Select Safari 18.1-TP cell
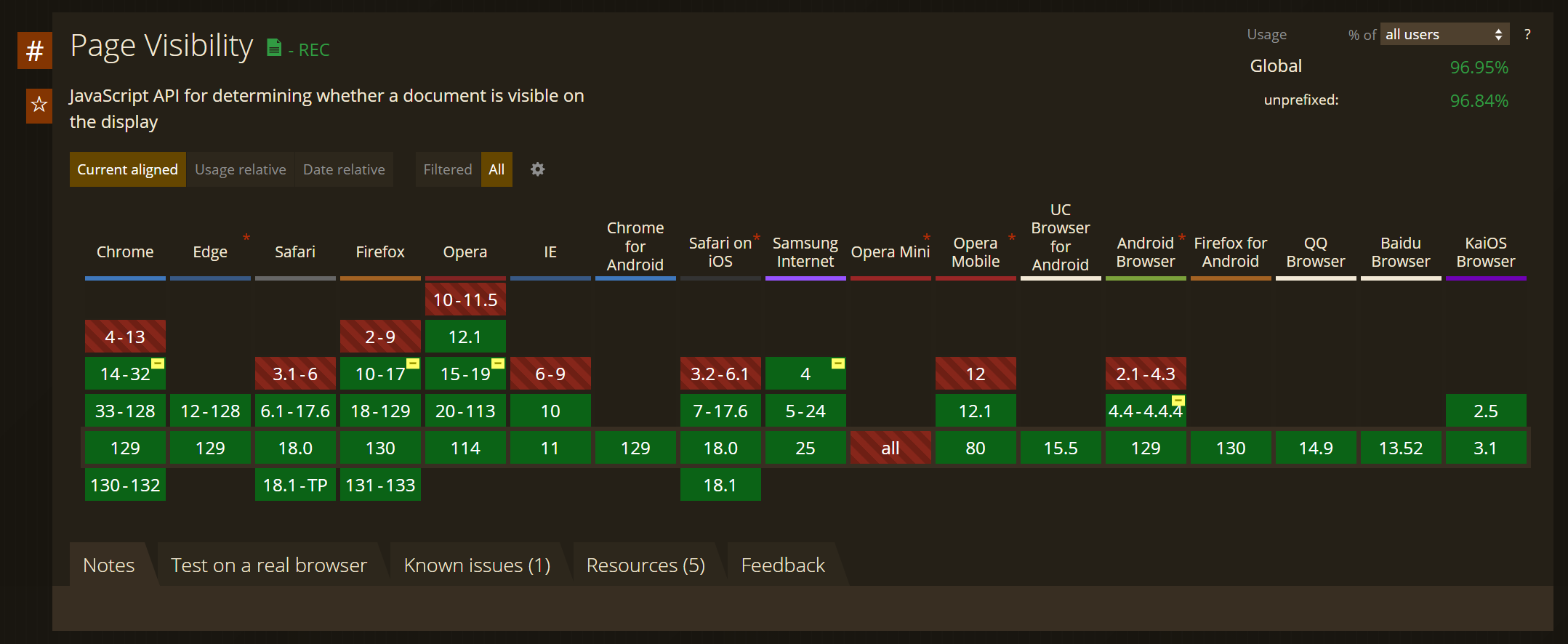This screenshot has width=1568, height=644. click(x=295, y=485)
